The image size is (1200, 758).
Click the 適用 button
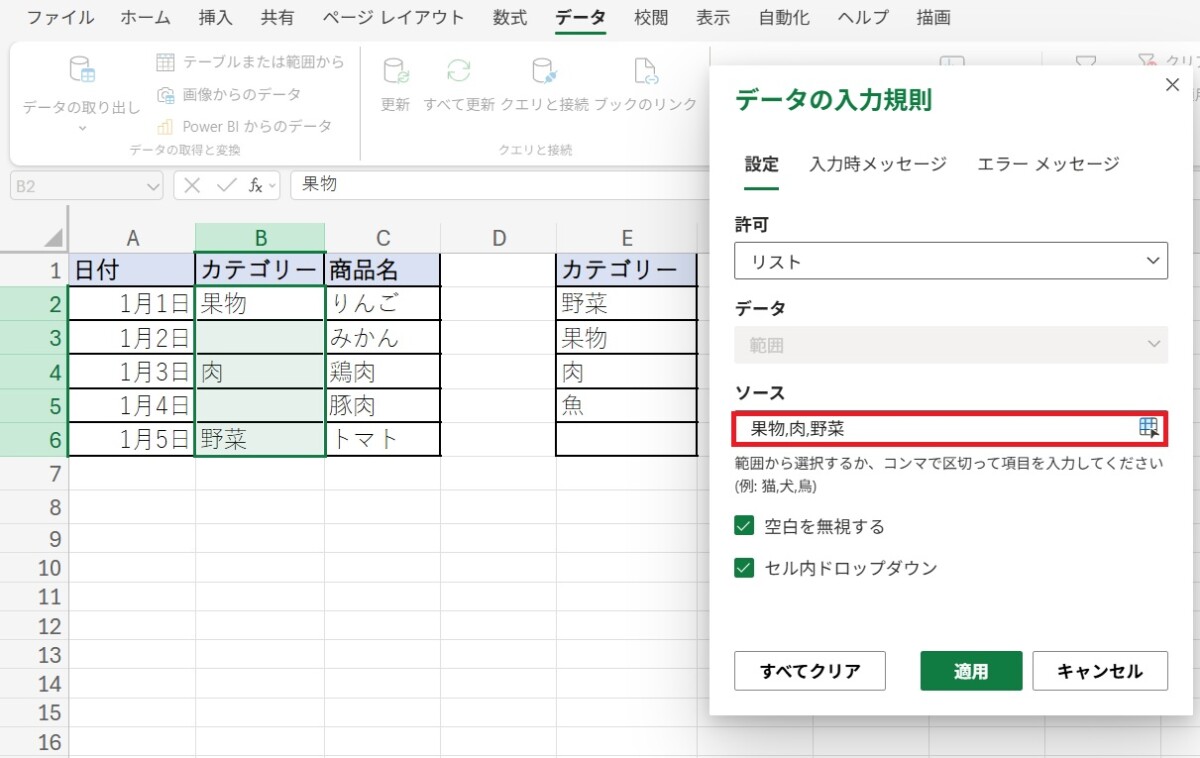pyautogui.click(x=970, y=671)
